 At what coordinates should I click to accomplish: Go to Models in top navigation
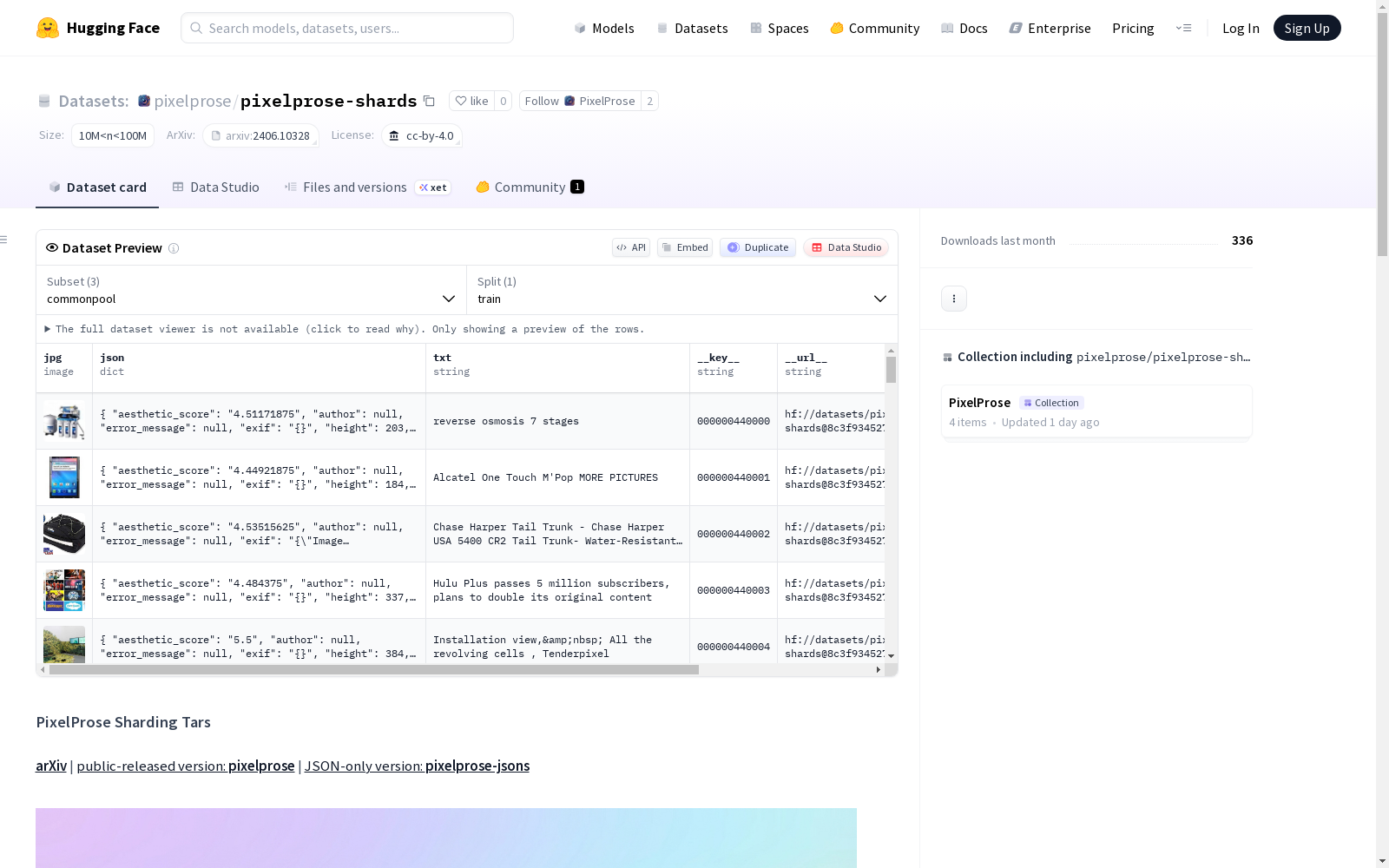(x=604, y=28)
